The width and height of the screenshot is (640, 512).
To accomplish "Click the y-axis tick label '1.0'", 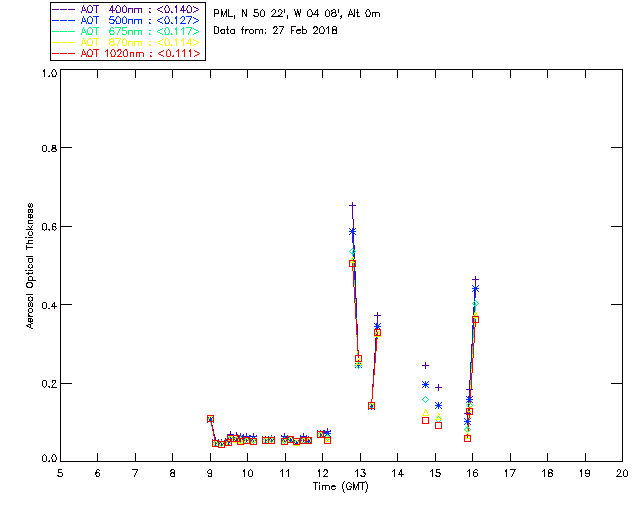I will tap(49, 73).
